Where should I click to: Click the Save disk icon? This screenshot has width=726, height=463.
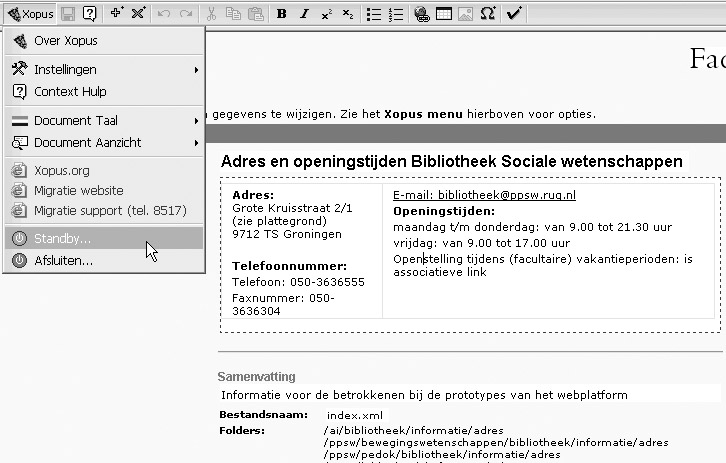click(68, 14)
